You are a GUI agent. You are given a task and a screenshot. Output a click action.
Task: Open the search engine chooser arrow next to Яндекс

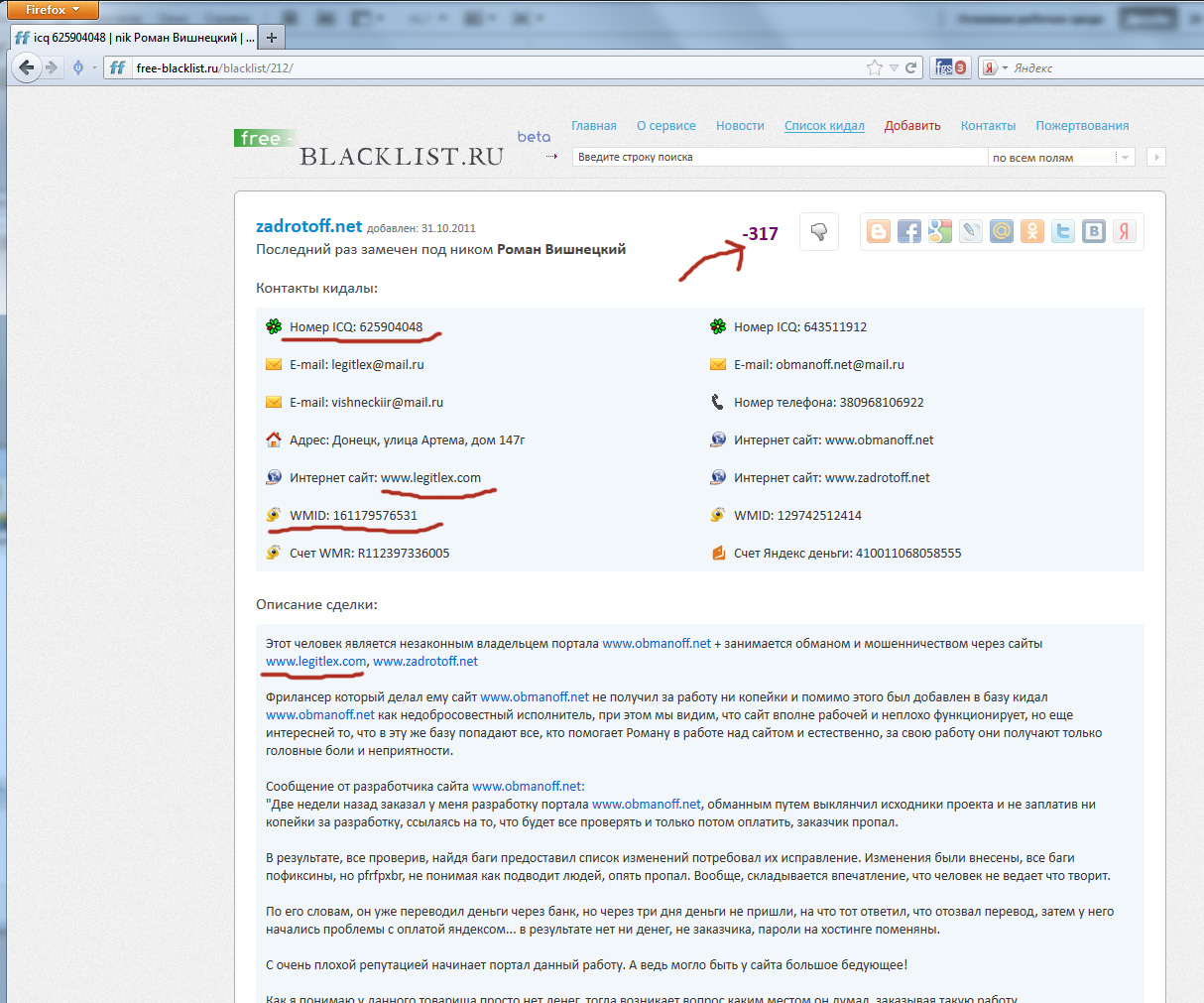point(1005,67)
